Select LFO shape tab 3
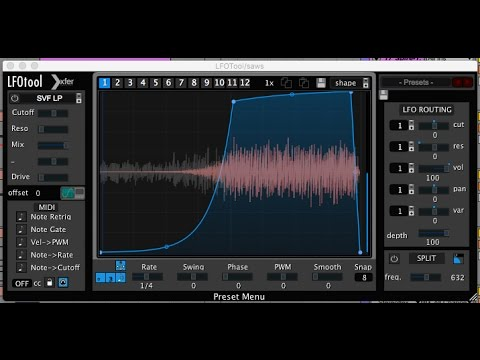This screenshot has height=360, width=480. 130,83
